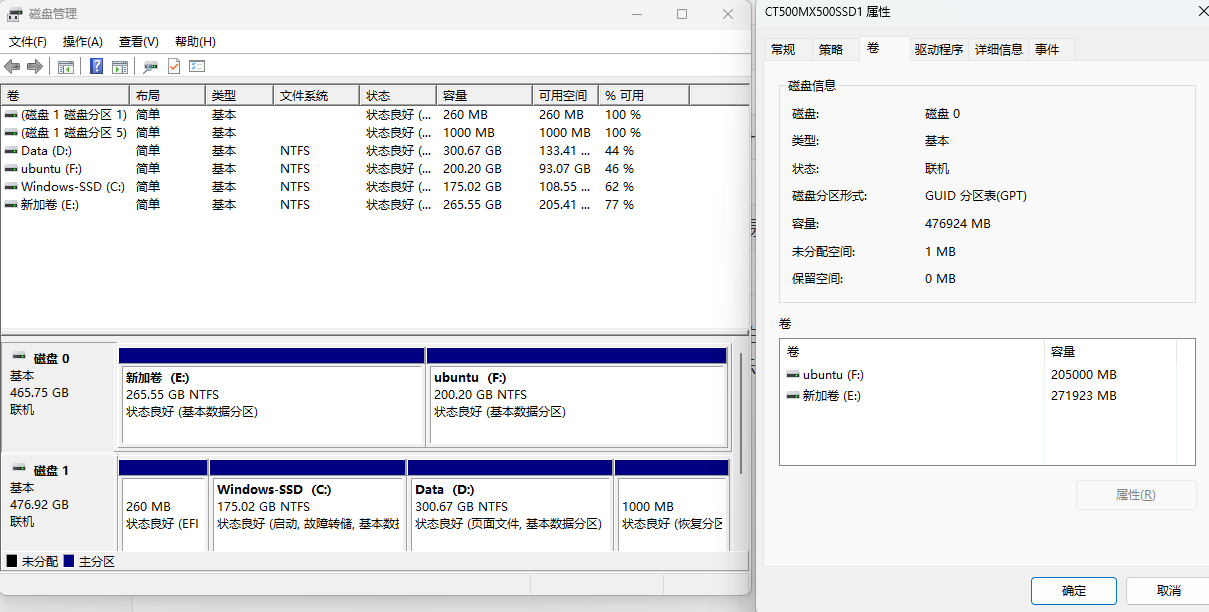The height and width of the screenshot is (612, 1209).
Task: Open the 帮助(H) menu
Action: coord(195,42)
